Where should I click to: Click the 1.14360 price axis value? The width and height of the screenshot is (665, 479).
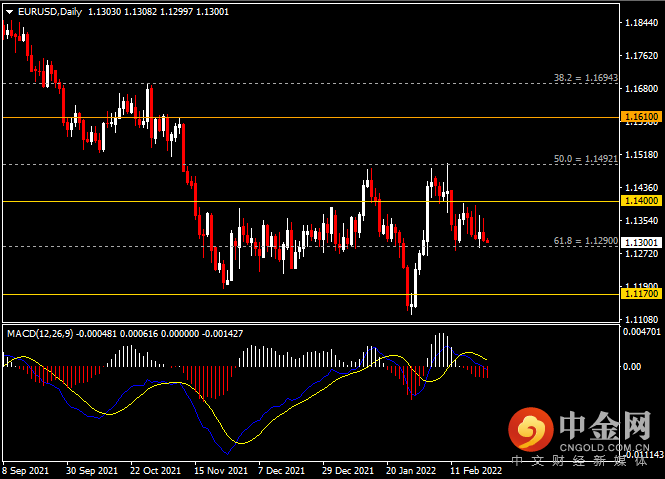(x=642, y=187)
